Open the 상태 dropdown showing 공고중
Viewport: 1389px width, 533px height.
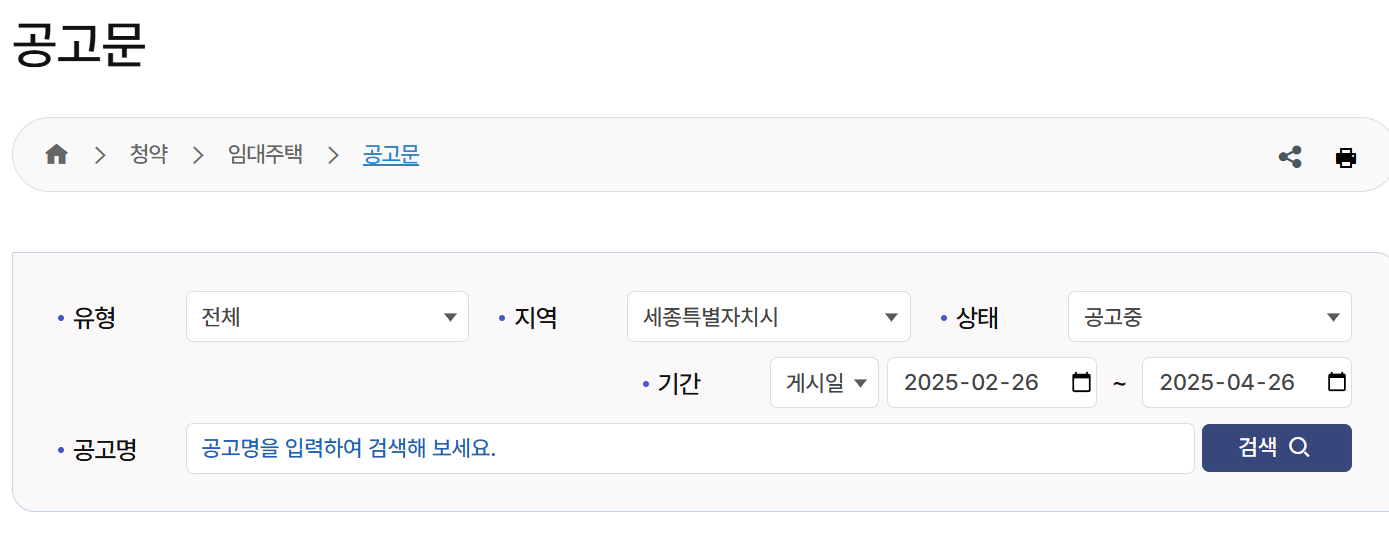click(x=1210, y=317)
